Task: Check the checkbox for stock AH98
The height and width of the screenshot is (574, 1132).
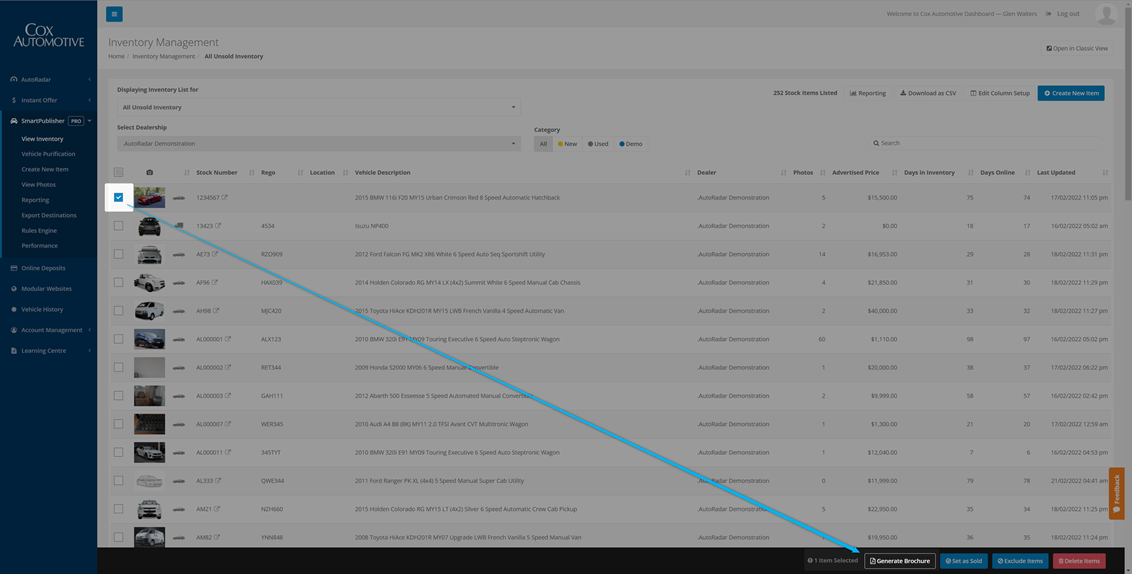Action: 118,310
